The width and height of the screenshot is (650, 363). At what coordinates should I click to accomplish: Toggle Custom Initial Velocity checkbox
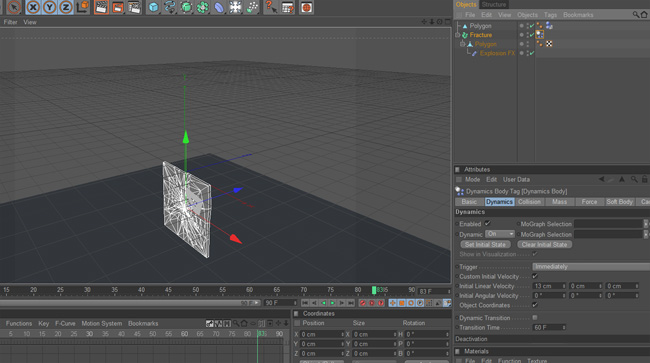[x=535, y=276]
